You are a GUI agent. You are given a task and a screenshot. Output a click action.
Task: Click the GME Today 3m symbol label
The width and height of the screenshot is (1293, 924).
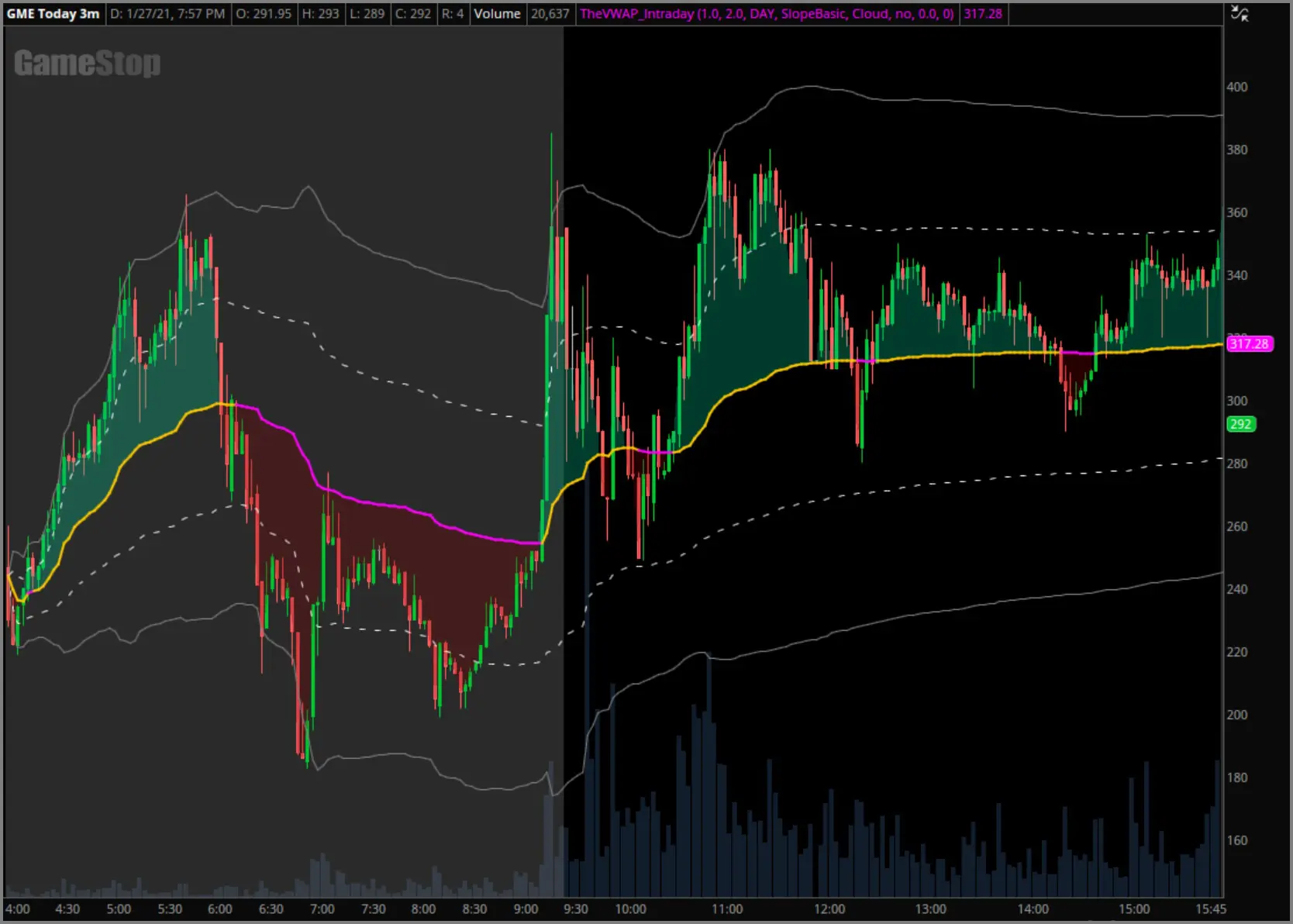[x=53, y=14]
